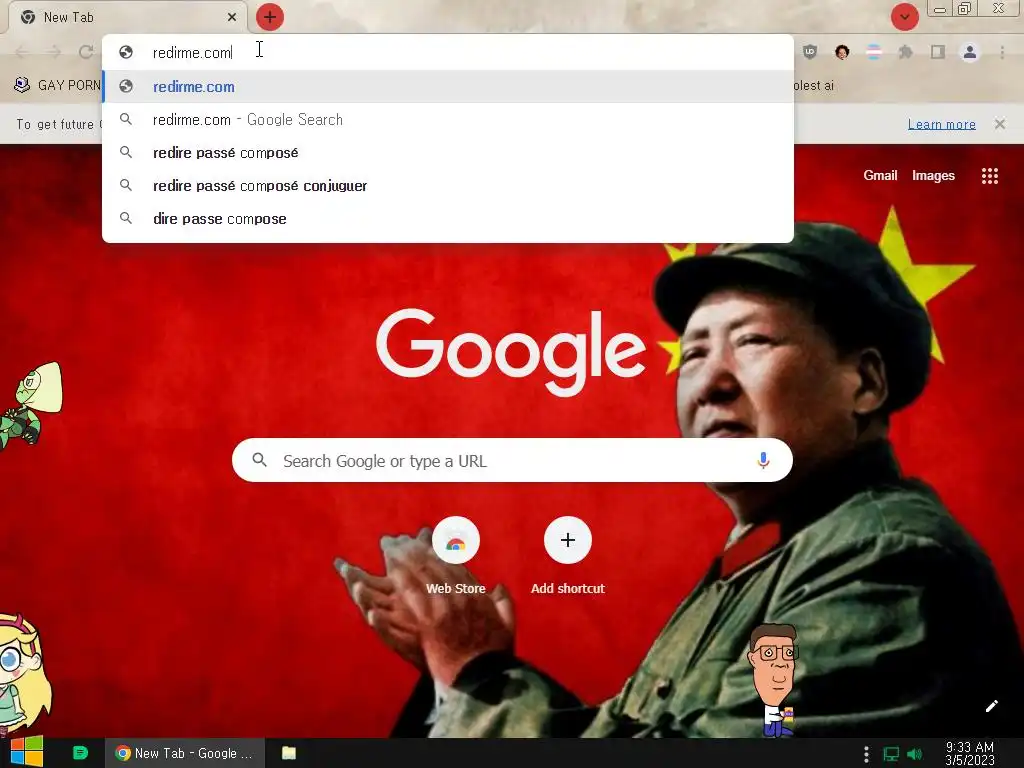Open the Chrome three-dot menu
The height and width of the screenshot is (768, 1024).
point(1002,52)
